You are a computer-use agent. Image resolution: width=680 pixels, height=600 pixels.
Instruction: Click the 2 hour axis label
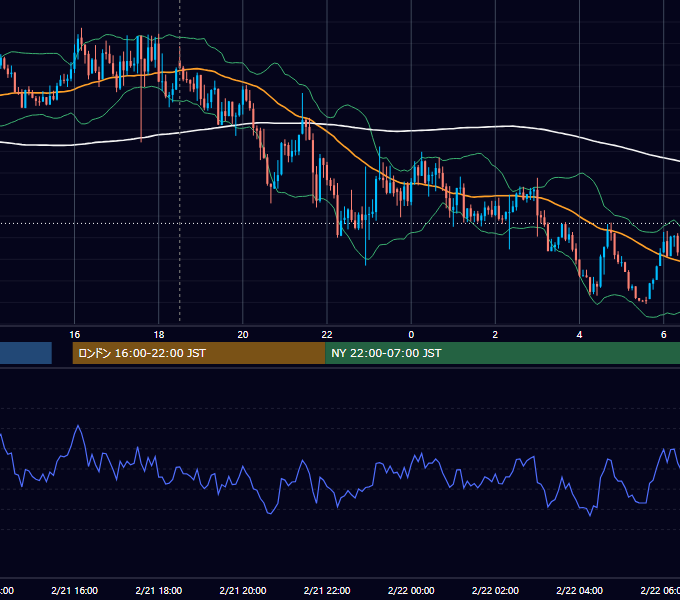click(x=495, y=334)
